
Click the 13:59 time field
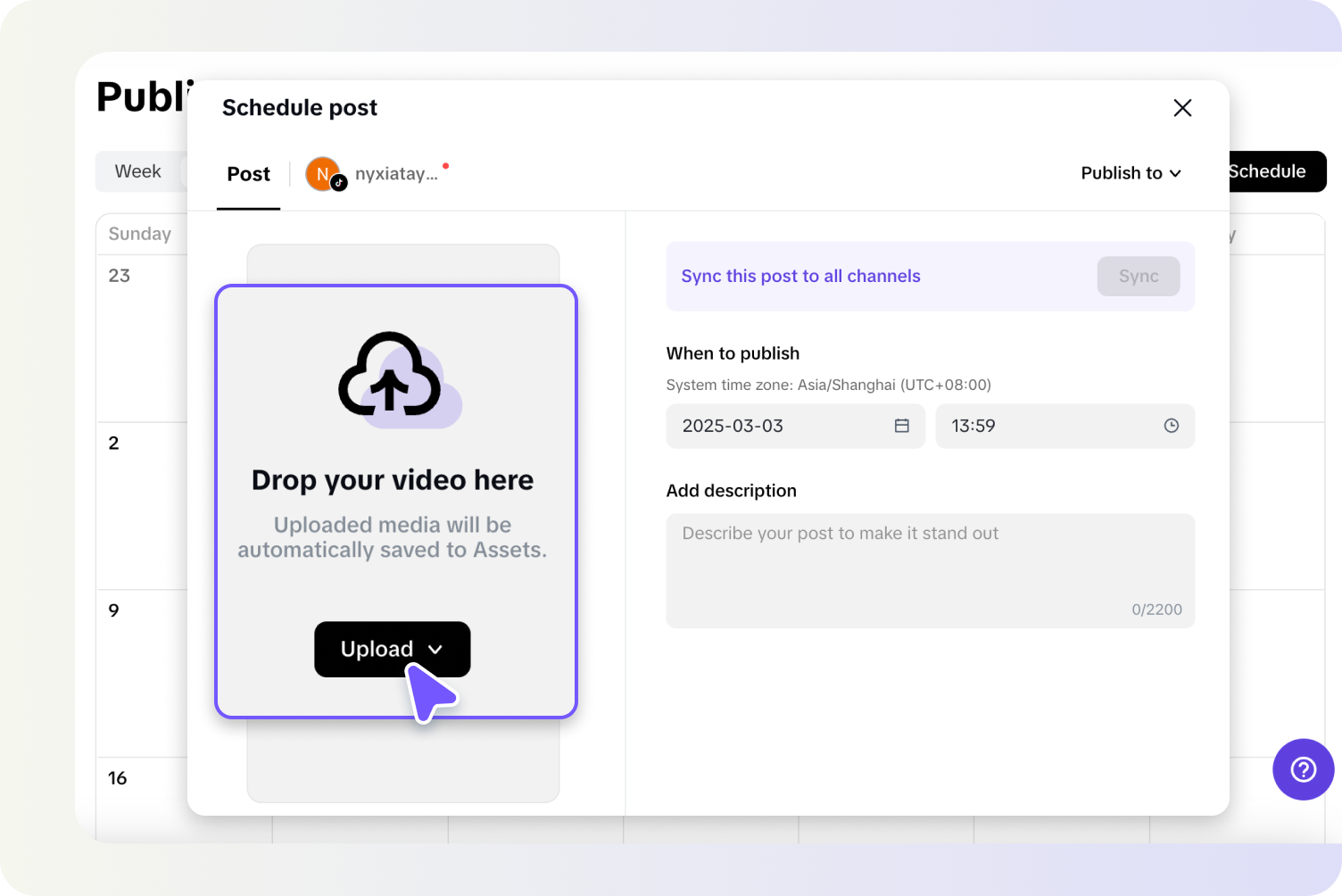[x=1026, y=426]
